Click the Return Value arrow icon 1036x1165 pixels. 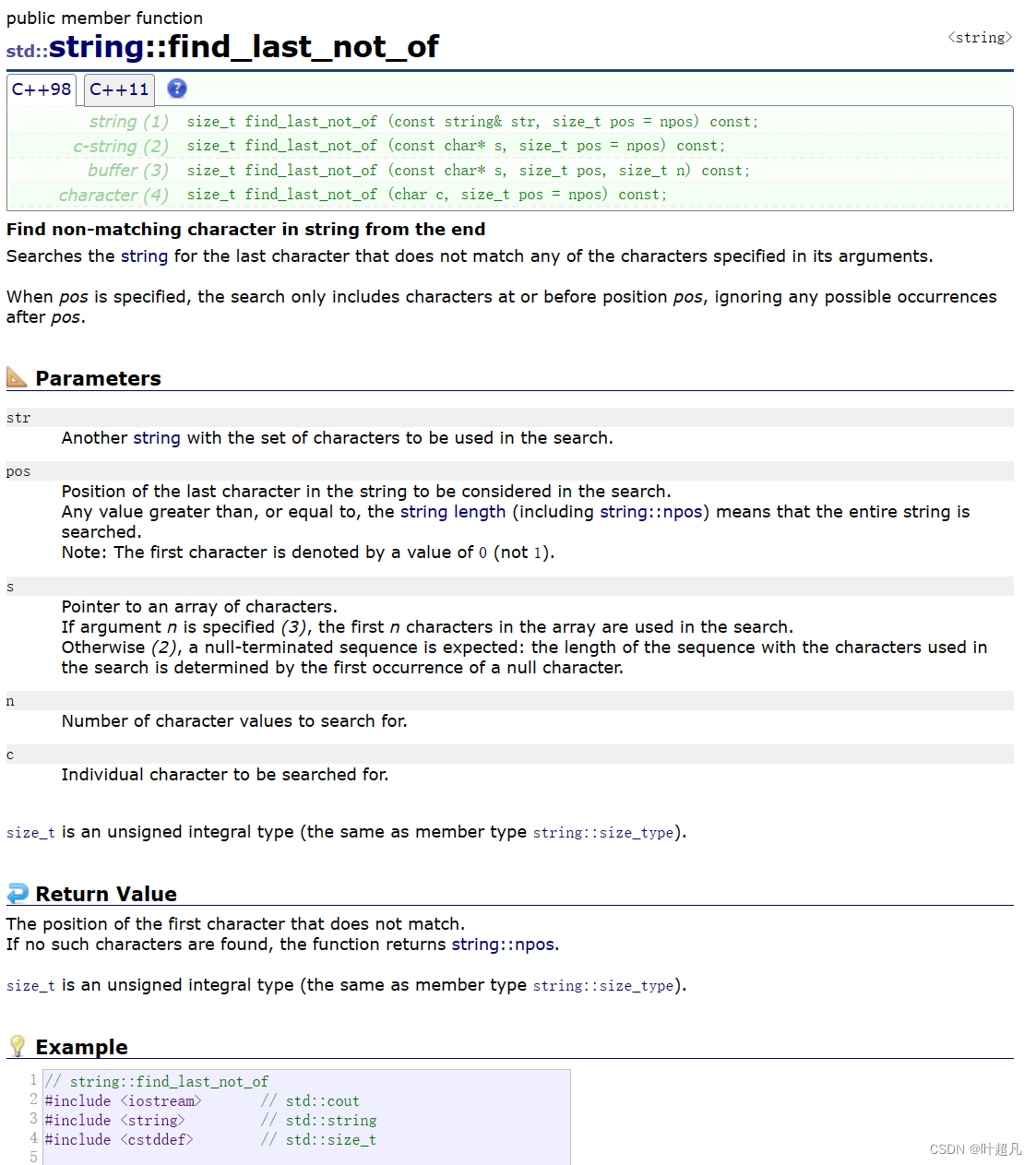click(17, 893)
